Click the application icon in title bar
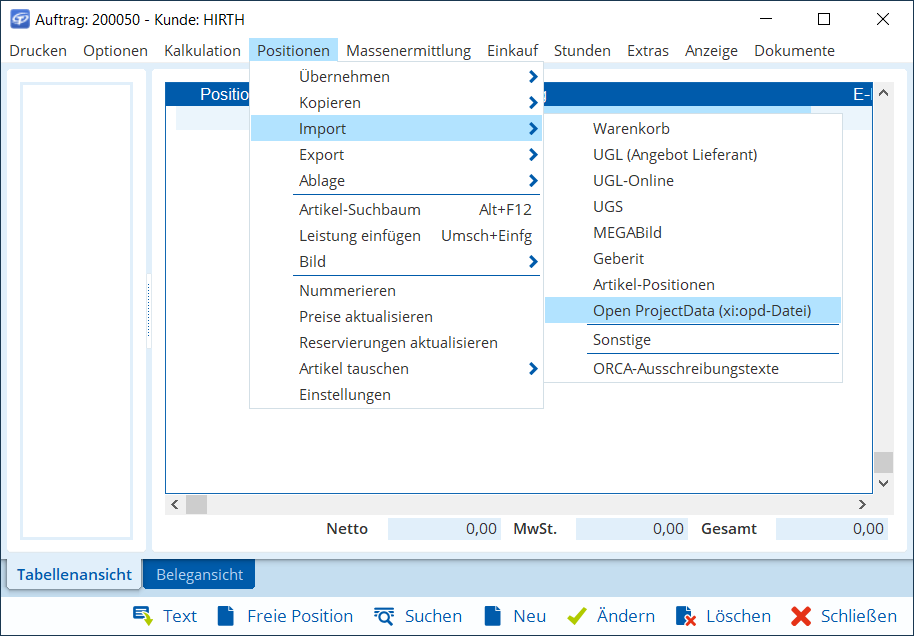Image resolution: width=914 pixels, height=636 pixels. (19, 19)
